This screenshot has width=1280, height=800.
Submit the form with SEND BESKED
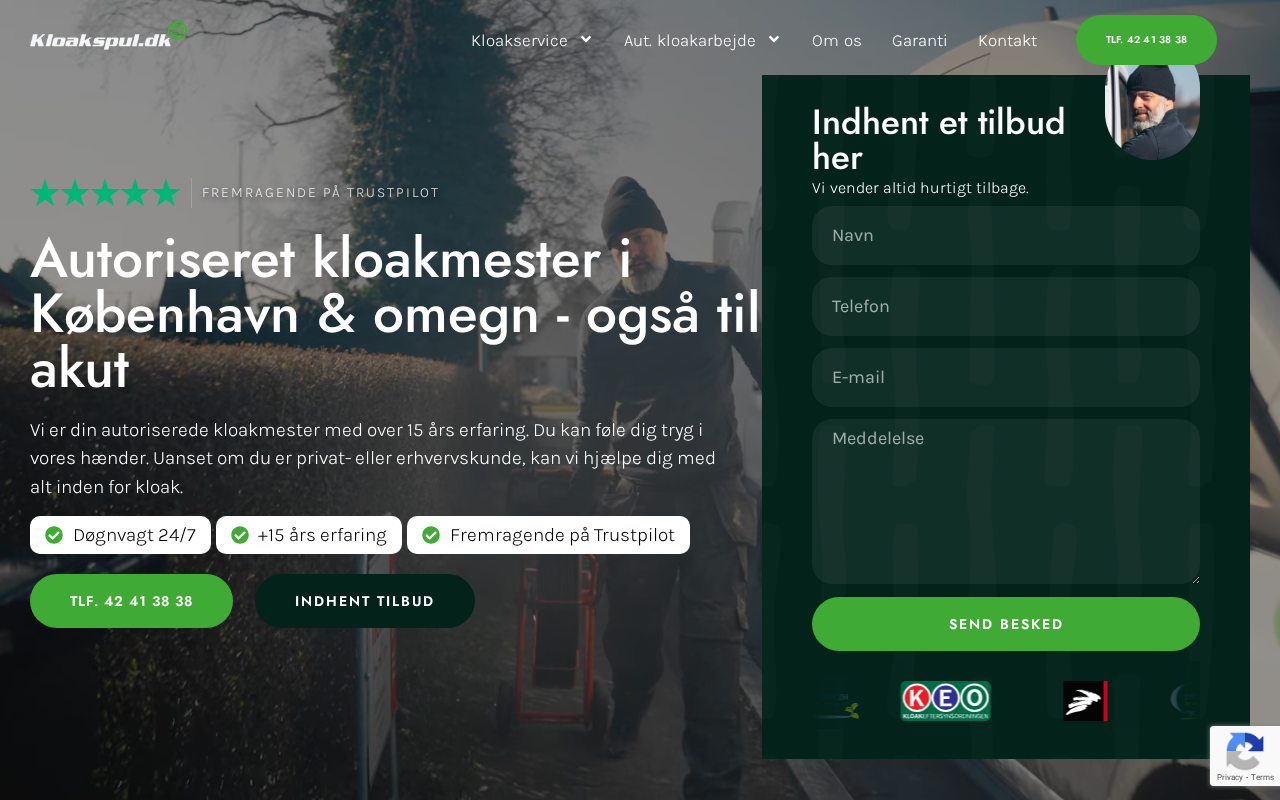[x=1006, y=624]
